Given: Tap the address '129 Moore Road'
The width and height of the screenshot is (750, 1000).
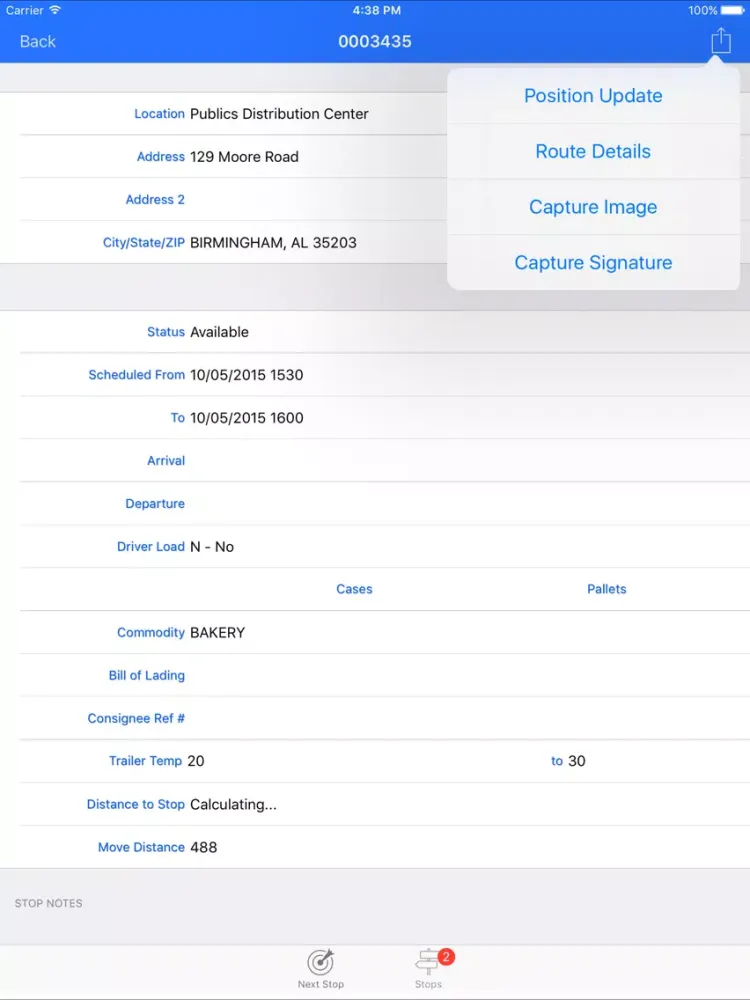Looking at the screenshot, I should click(x=244, y=156).
